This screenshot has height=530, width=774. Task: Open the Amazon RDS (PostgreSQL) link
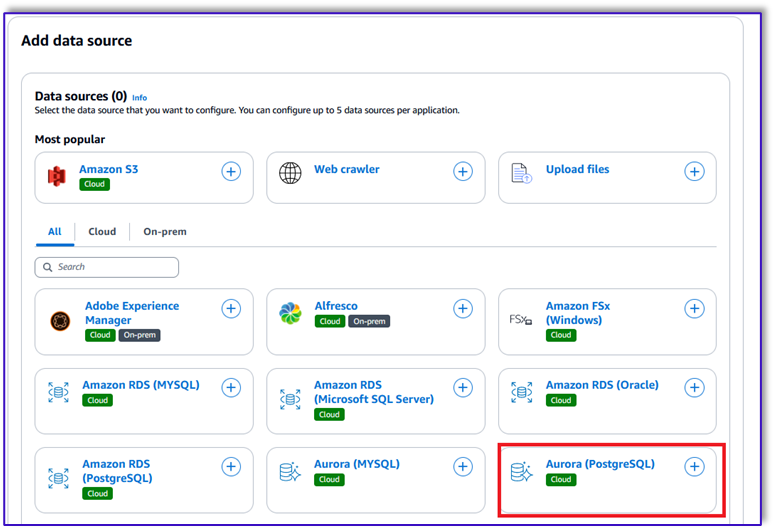click(x=117, y=471)
